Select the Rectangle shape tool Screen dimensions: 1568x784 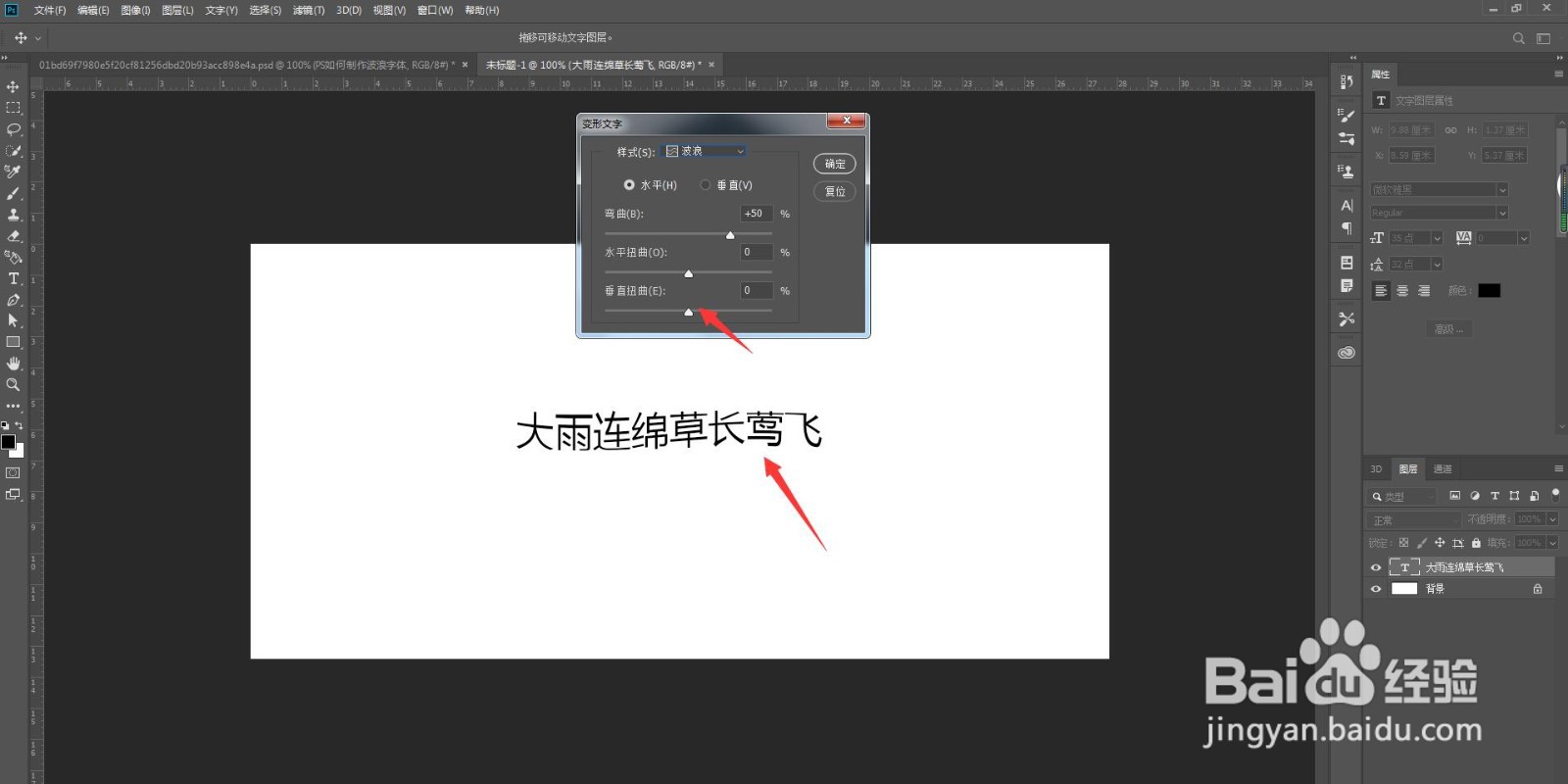coord(13,342)
